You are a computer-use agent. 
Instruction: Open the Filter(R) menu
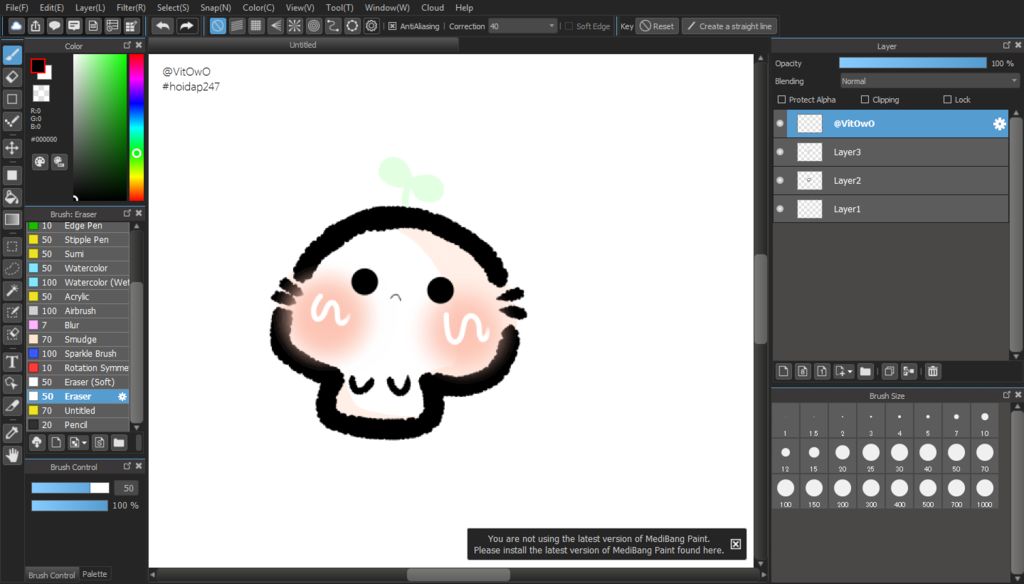pos(131,8)
